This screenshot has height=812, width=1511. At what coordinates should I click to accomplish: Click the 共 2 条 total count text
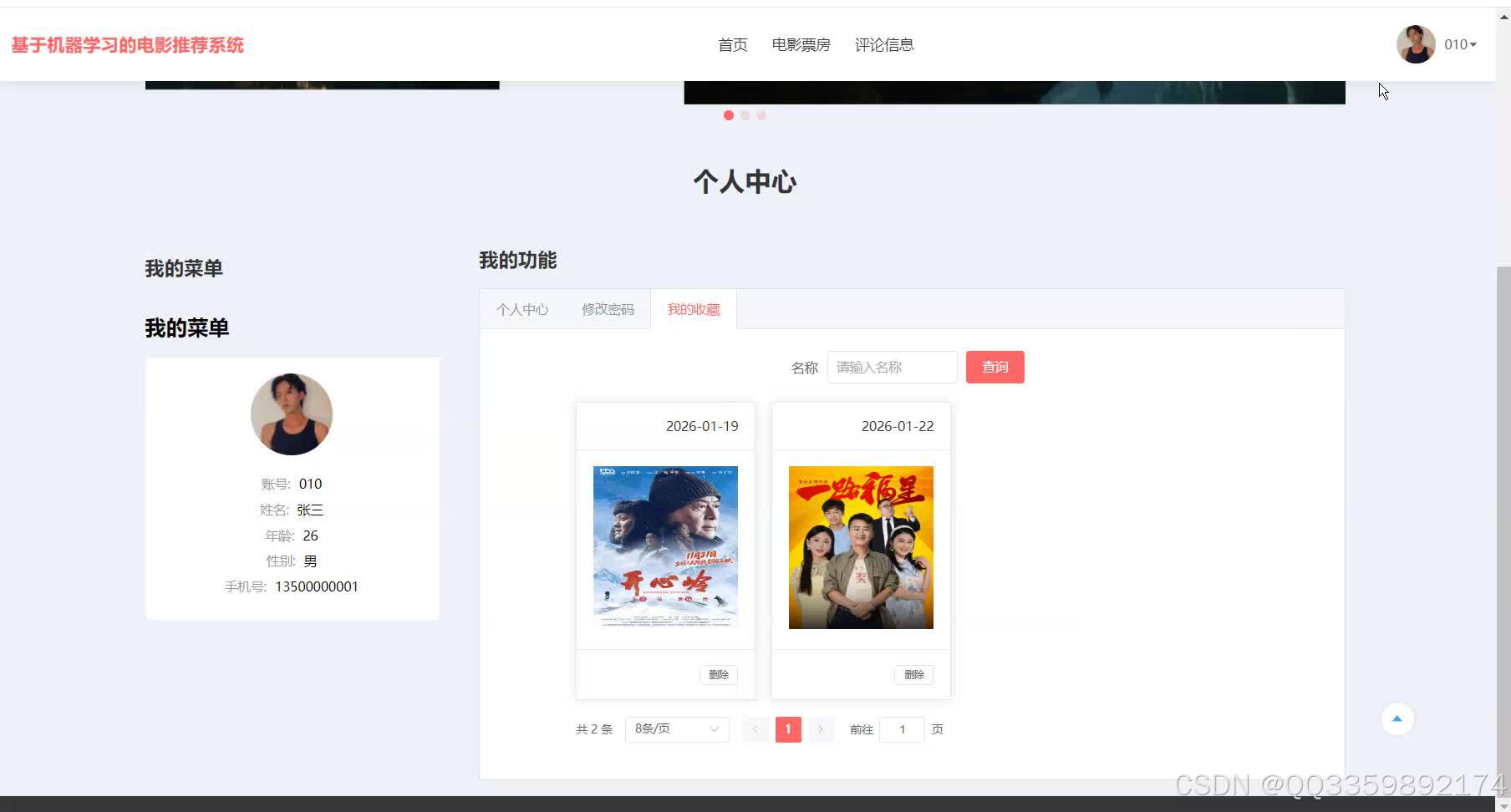[x=594, y=729]
